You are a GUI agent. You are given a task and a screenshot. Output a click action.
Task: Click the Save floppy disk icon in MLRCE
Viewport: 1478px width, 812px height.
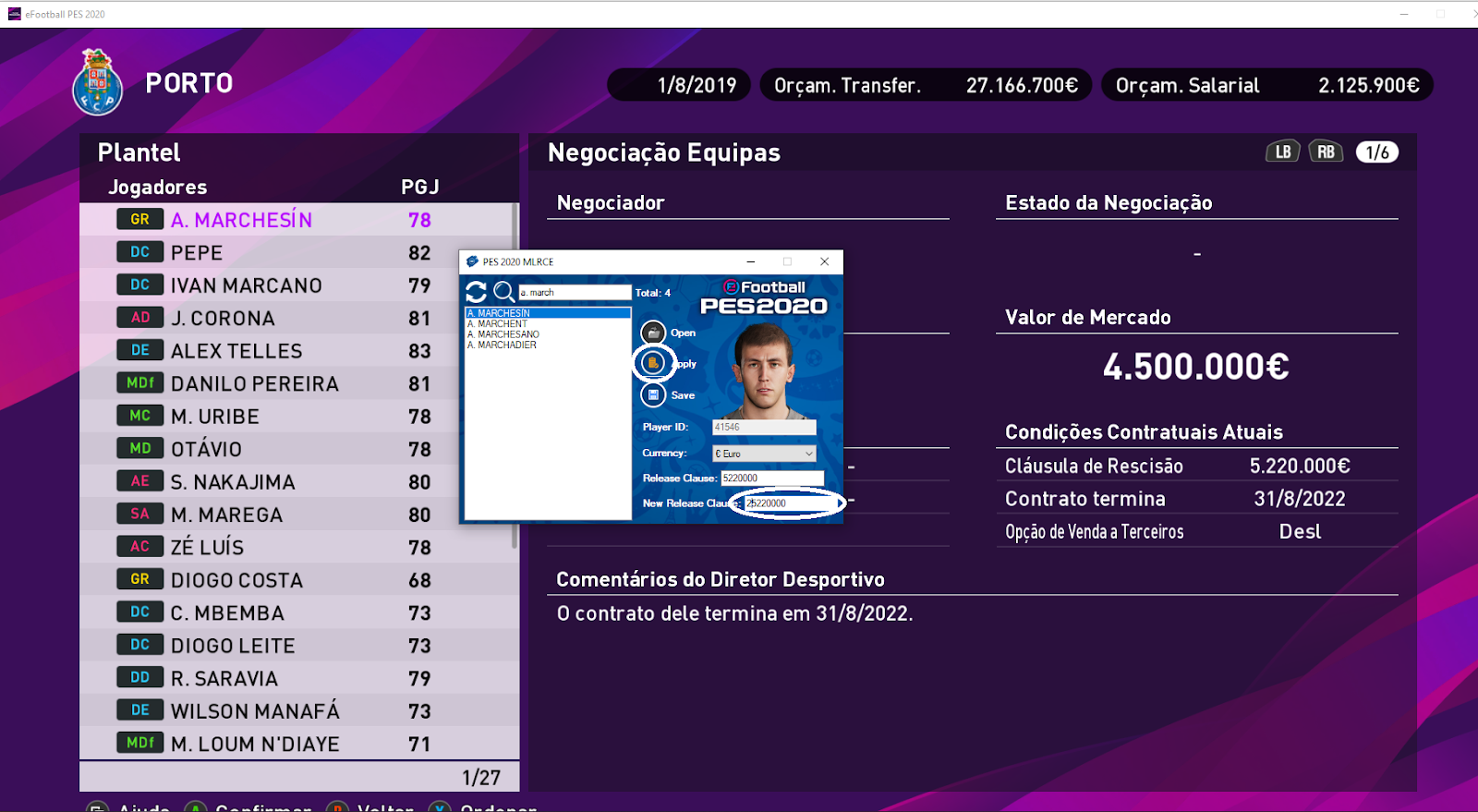coord(653,394)
